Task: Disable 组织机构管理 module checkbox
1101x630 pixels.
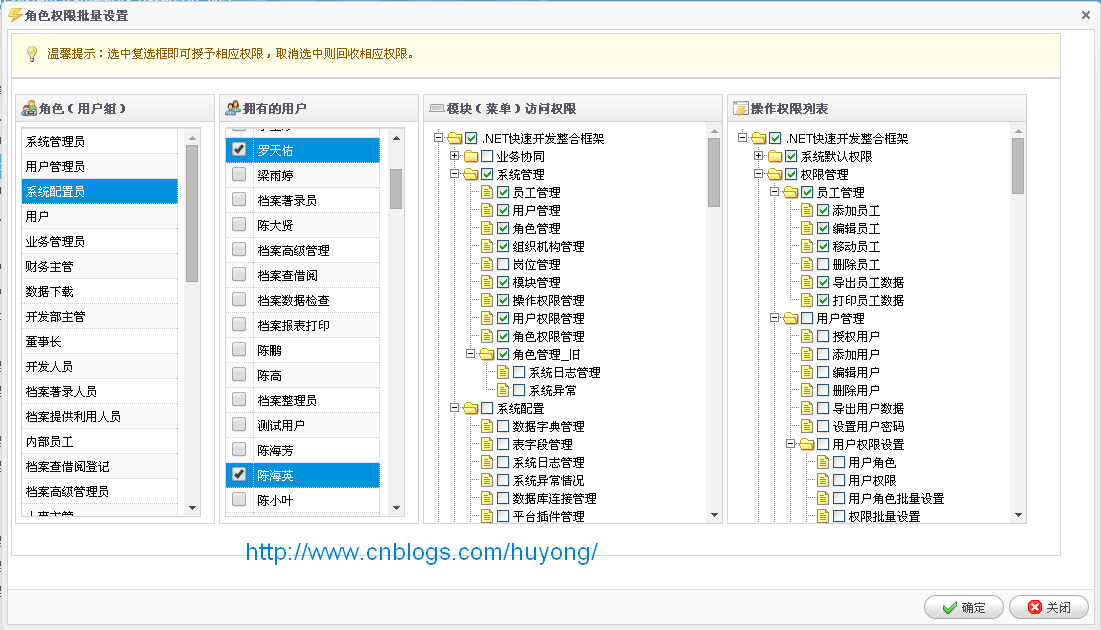Action: point(503,247)
